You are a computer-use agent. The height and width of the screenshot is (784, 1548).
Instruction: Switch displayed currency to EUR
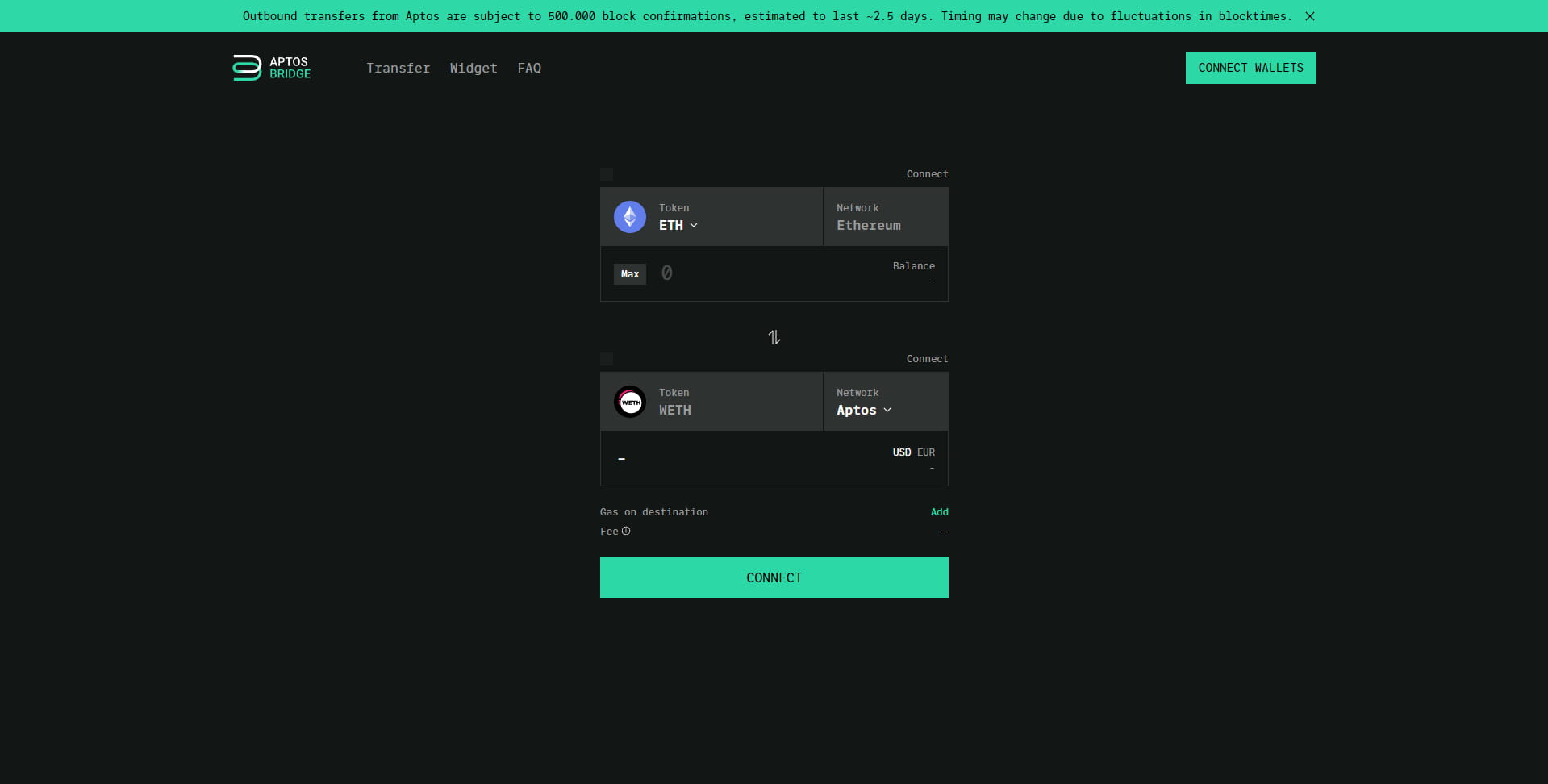(926, 452)
